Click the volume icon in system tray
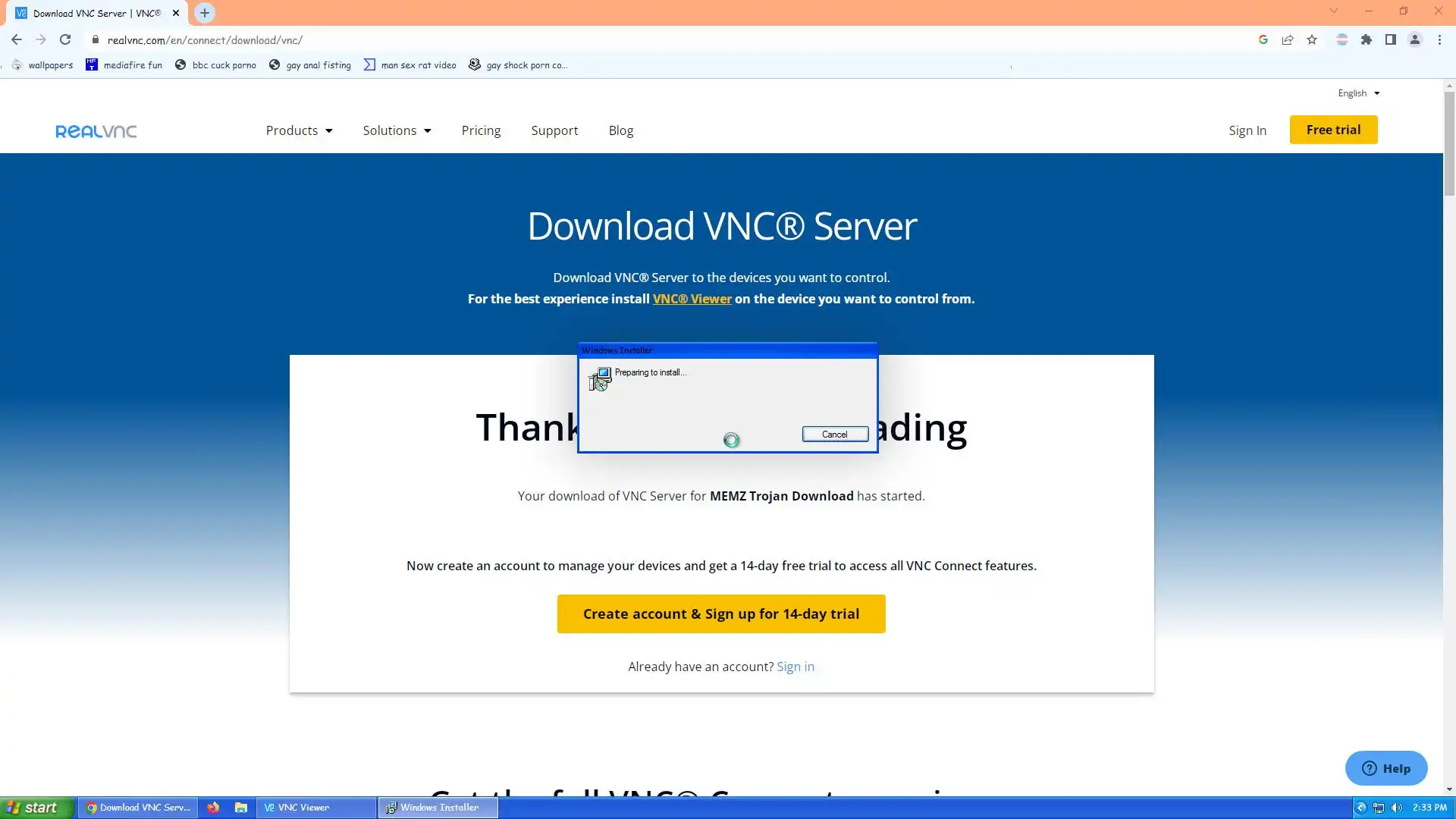 pyautogui.click(x=1397, y=808)
